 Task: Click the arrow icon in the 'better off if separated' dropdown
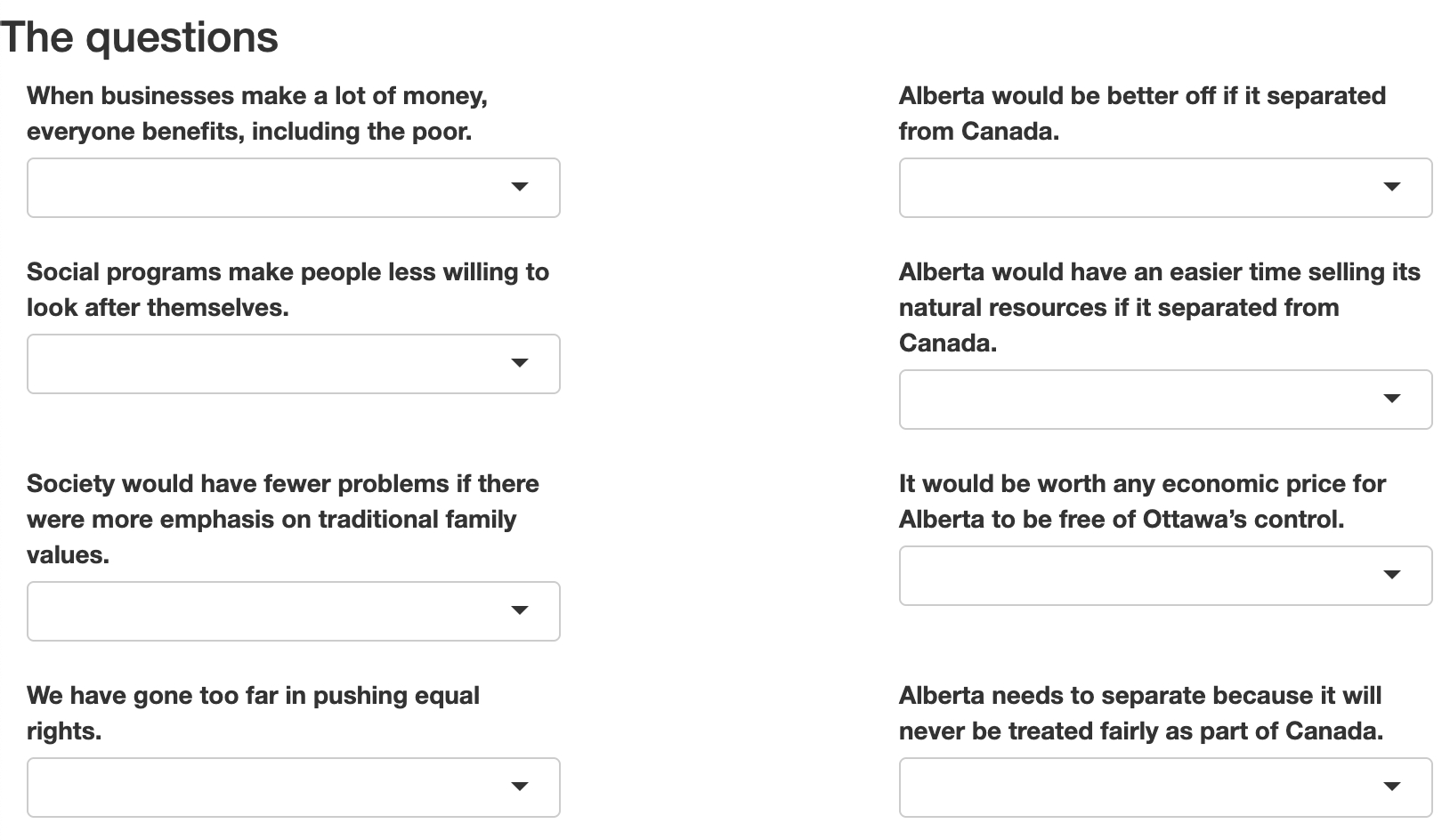point(1392,187)
